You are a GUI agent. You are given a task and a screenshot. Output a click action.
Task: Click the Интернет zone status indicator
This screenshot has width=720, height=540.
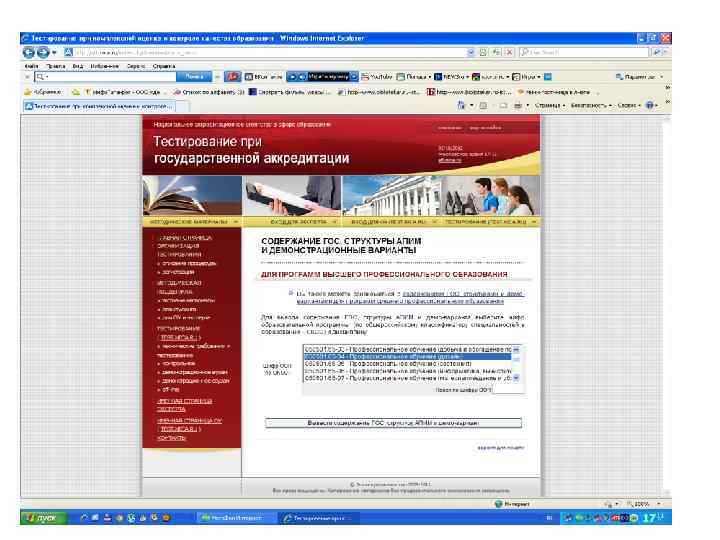pos(512,504)
